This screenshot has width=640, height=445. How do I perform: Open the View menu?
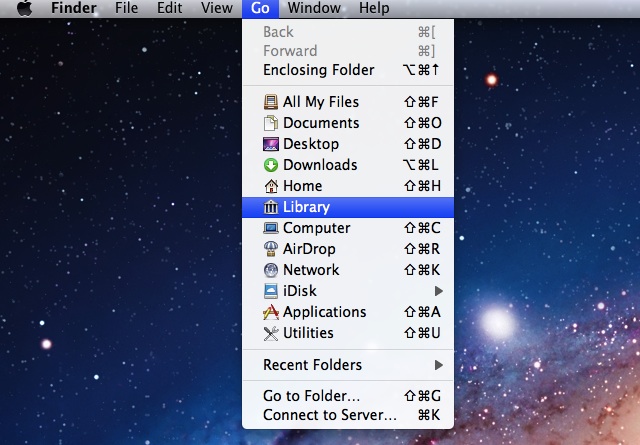coord(217,8)
